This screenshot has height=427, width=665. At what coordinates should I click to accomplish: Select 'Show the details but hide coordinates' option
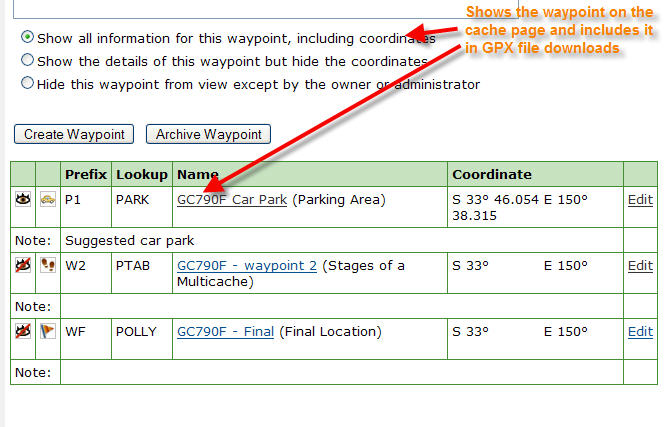[x=27, y=61]
